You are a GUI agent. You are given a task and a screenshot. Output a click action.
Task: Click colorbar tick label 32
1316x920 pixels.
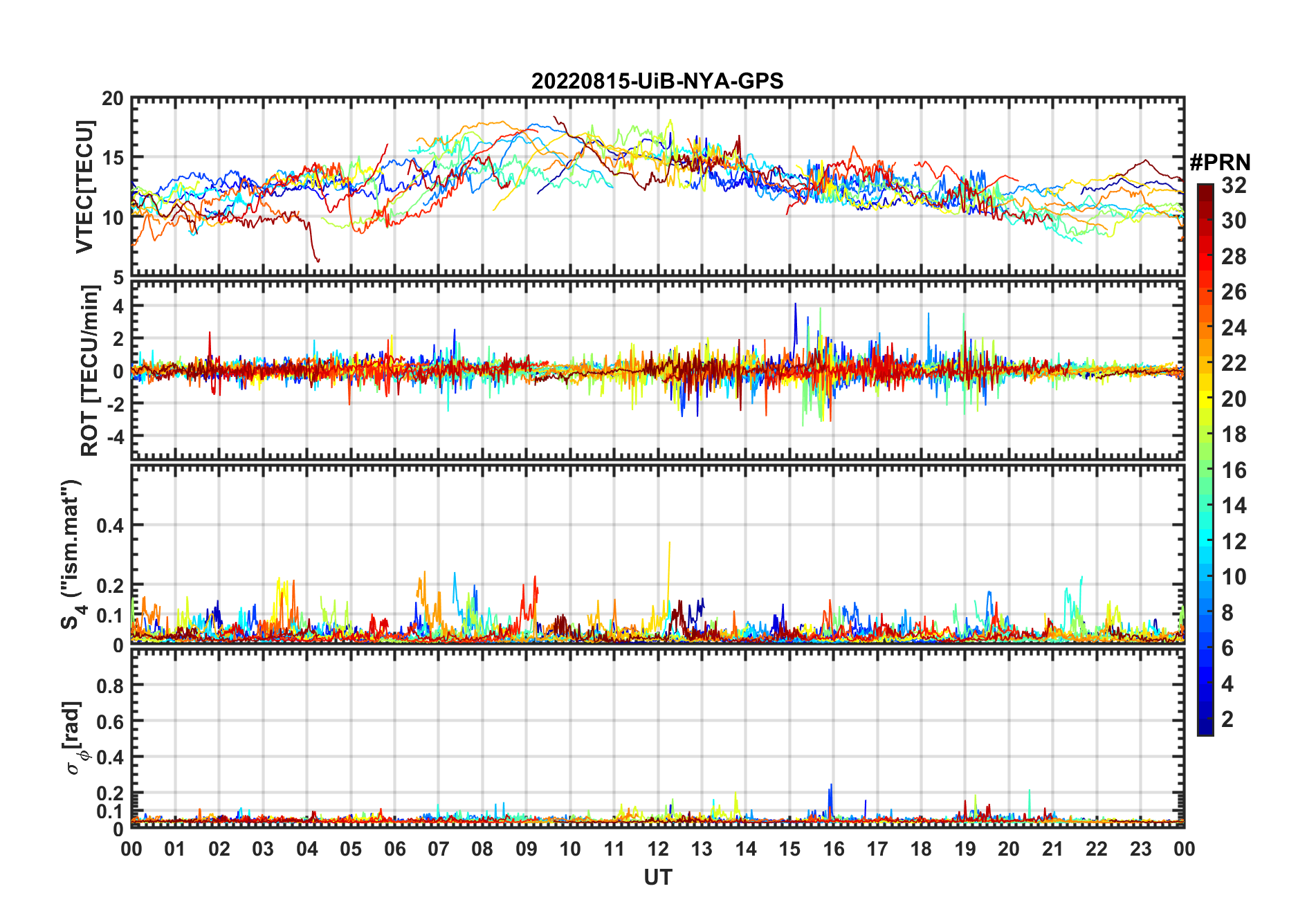click(1234, 185)
